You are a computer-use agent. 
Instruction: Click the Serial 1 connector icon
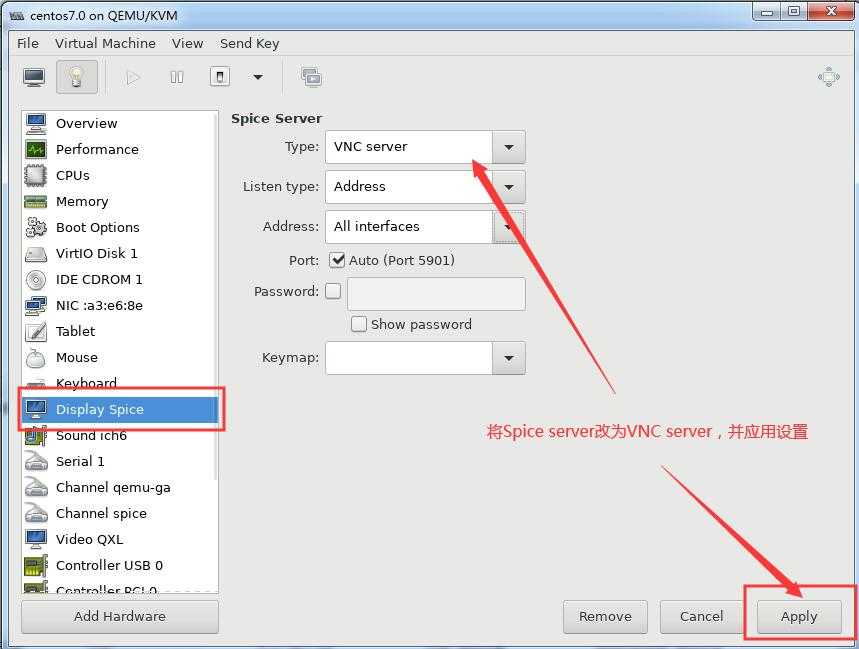pyautogui.click(x=36, y=462)
